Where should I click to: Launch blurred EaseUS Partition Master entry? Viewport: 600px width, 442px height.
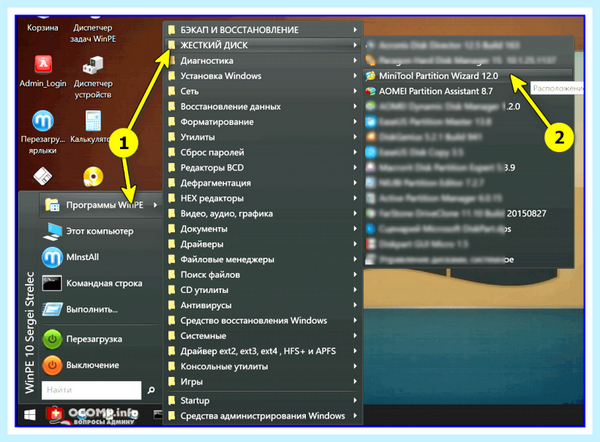[468, 122]
